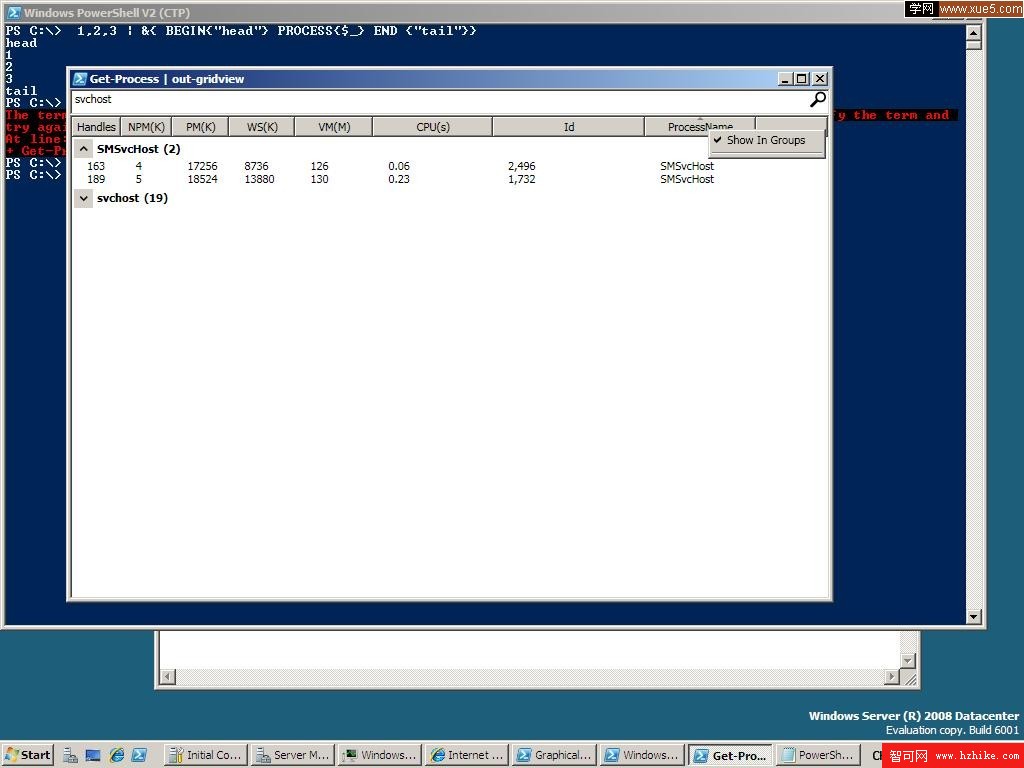Uncheck Show In Groups in the context menu
The height and width of the screenshot is (768, 1024).
pyautogui.click(x=767, y=140)
